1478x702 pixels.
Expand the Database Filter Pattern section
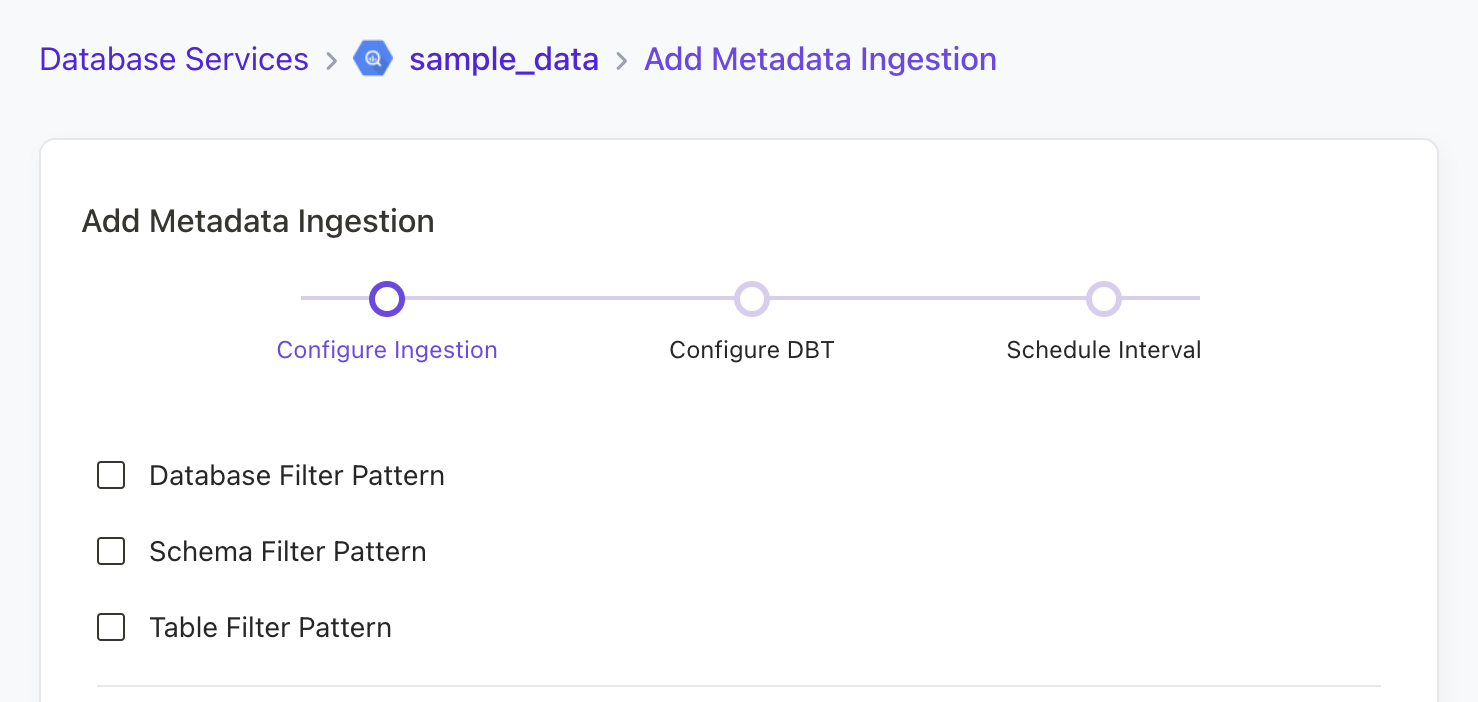click(296, 475)
